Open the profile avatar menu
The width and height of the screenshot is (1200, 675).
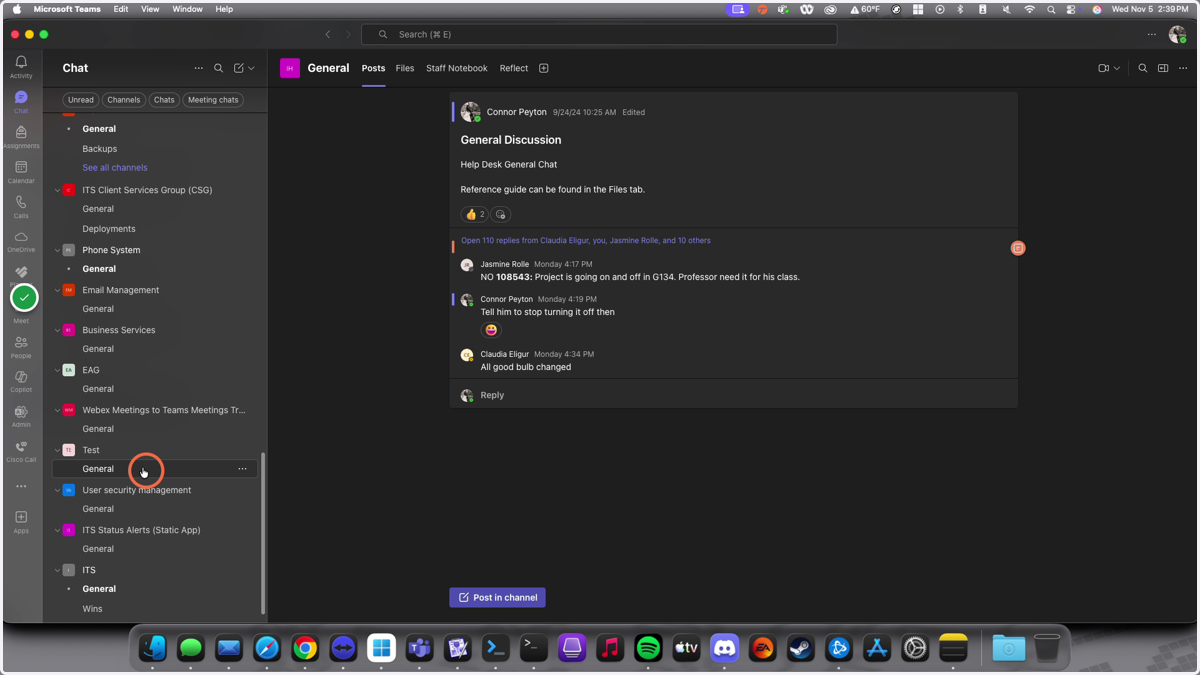tap(1177, 34)
